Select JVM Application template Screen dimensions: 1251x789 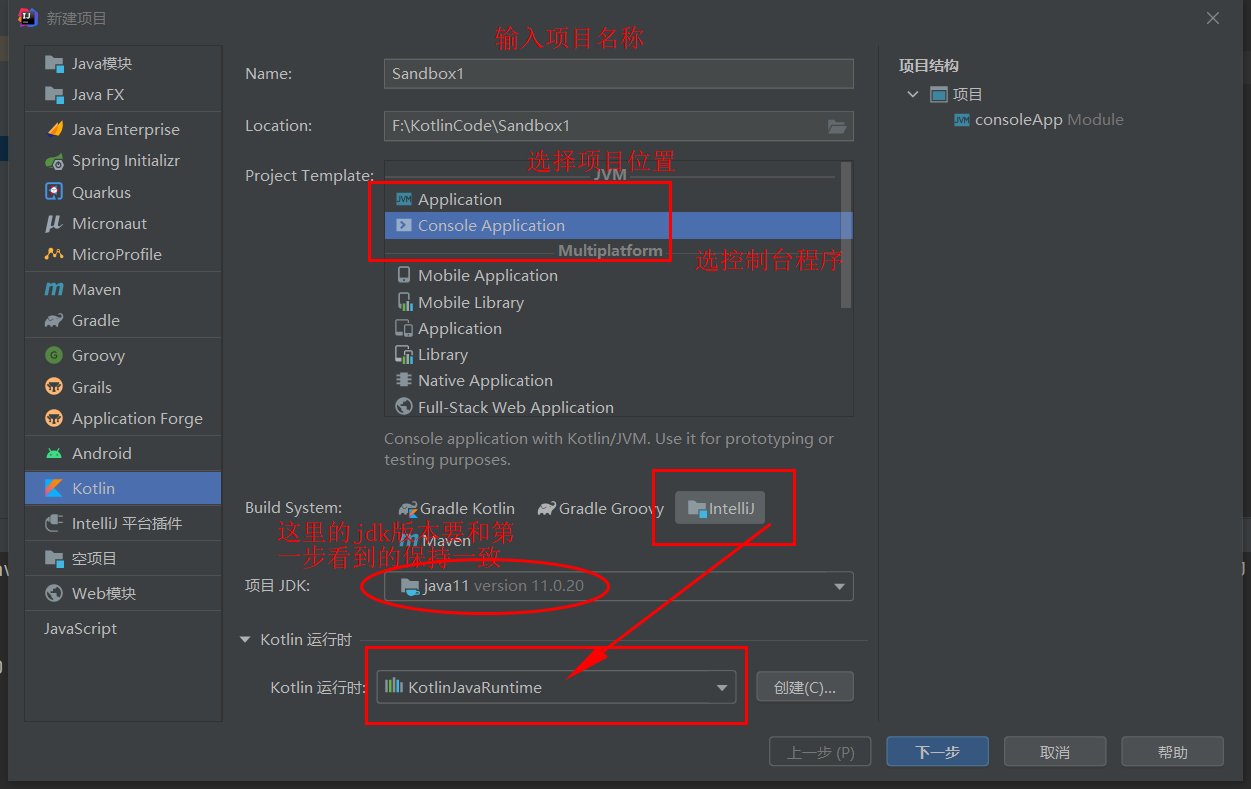612,199
